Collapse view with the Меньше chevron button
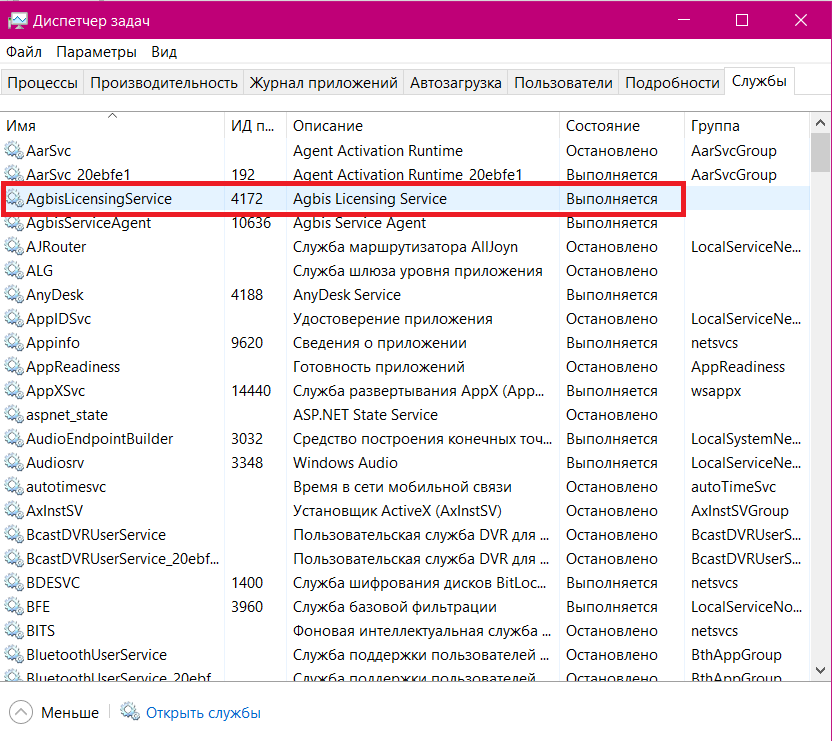832x741 pixels. pyautogui.click(x=20, y=712)
